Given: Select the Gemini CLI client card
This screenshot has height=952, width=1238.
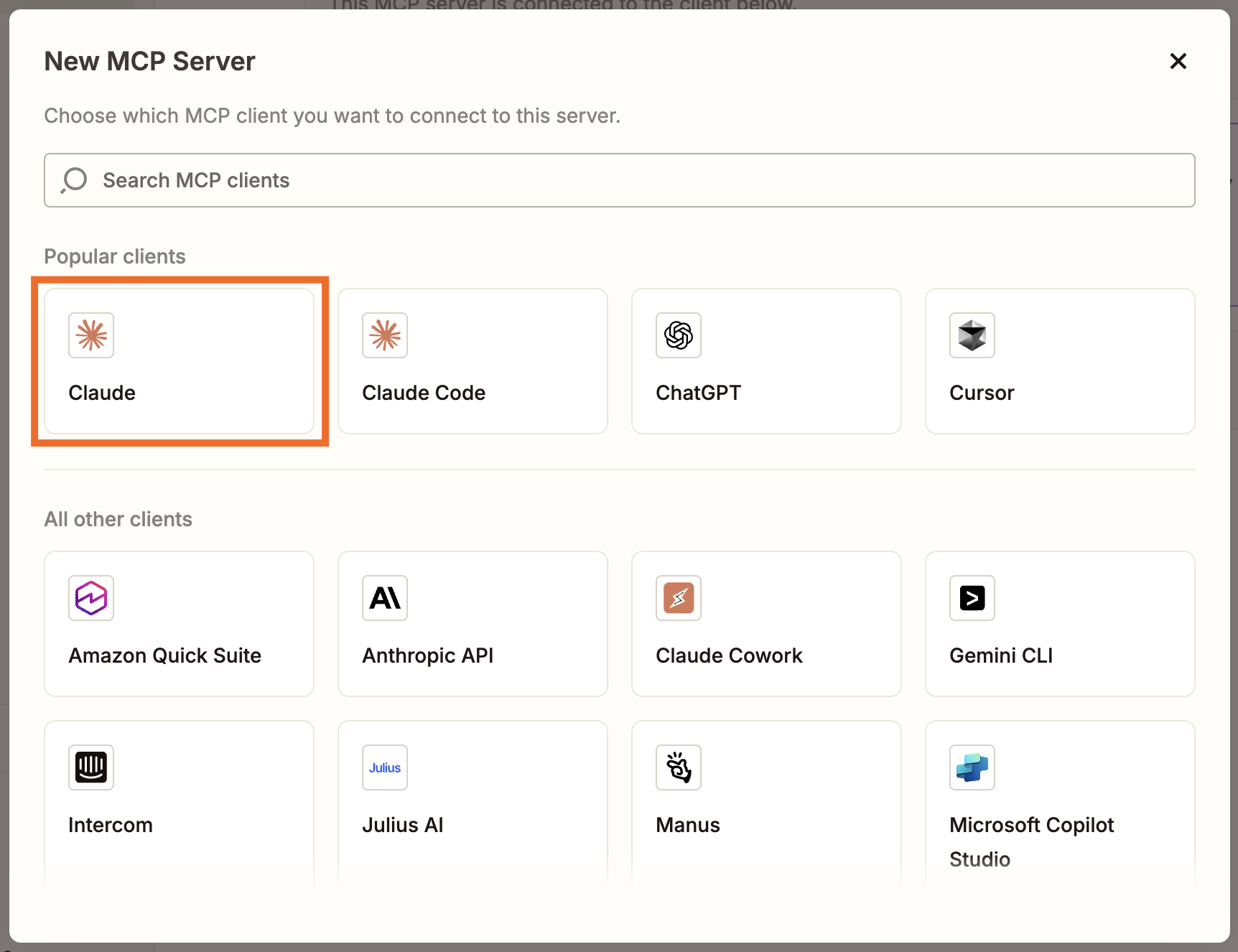Looking at the screenshot, I should 1059,624.
